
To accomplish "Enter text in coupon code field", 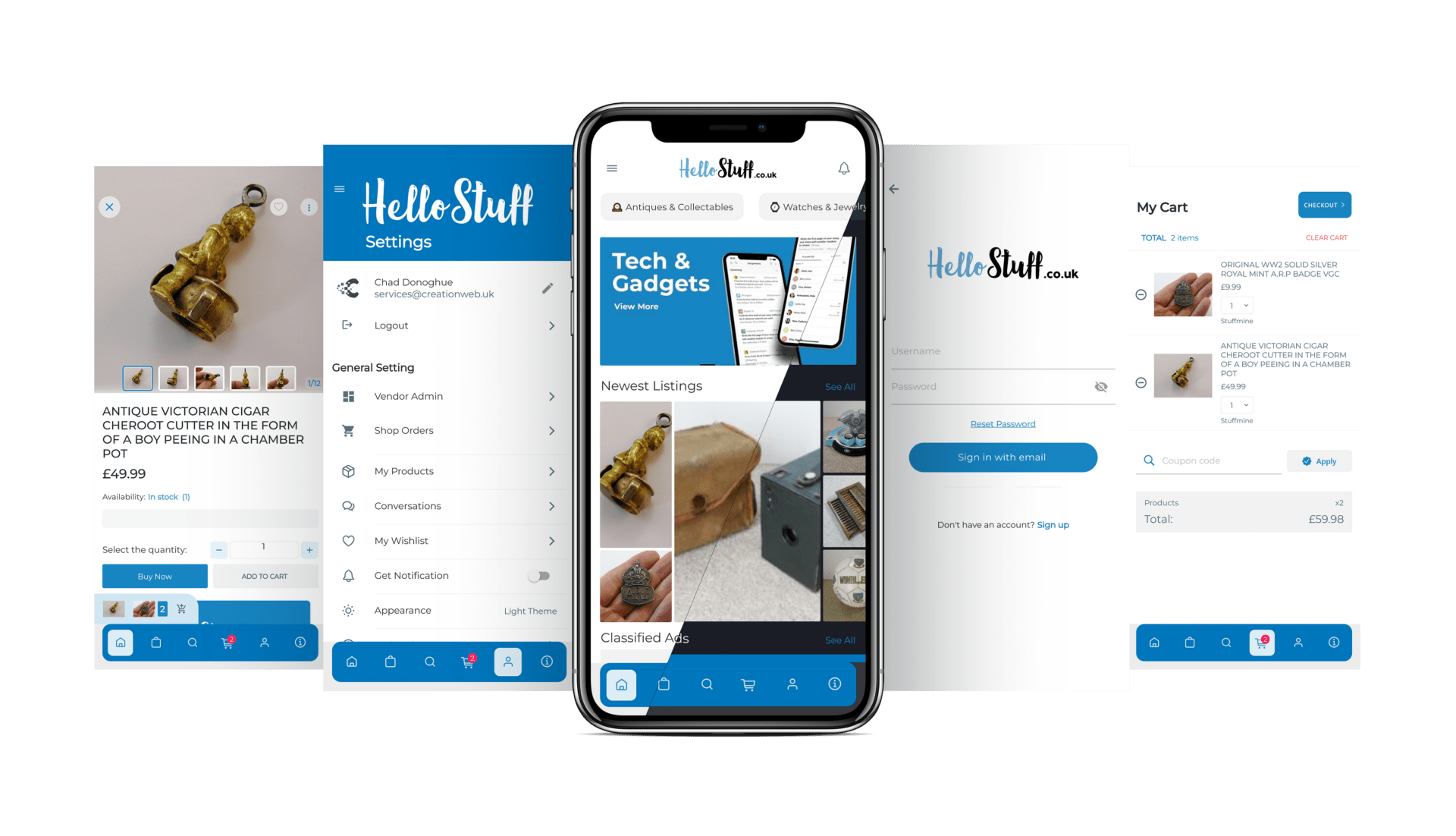I will pyautogui.click(x=1210, y=460).
